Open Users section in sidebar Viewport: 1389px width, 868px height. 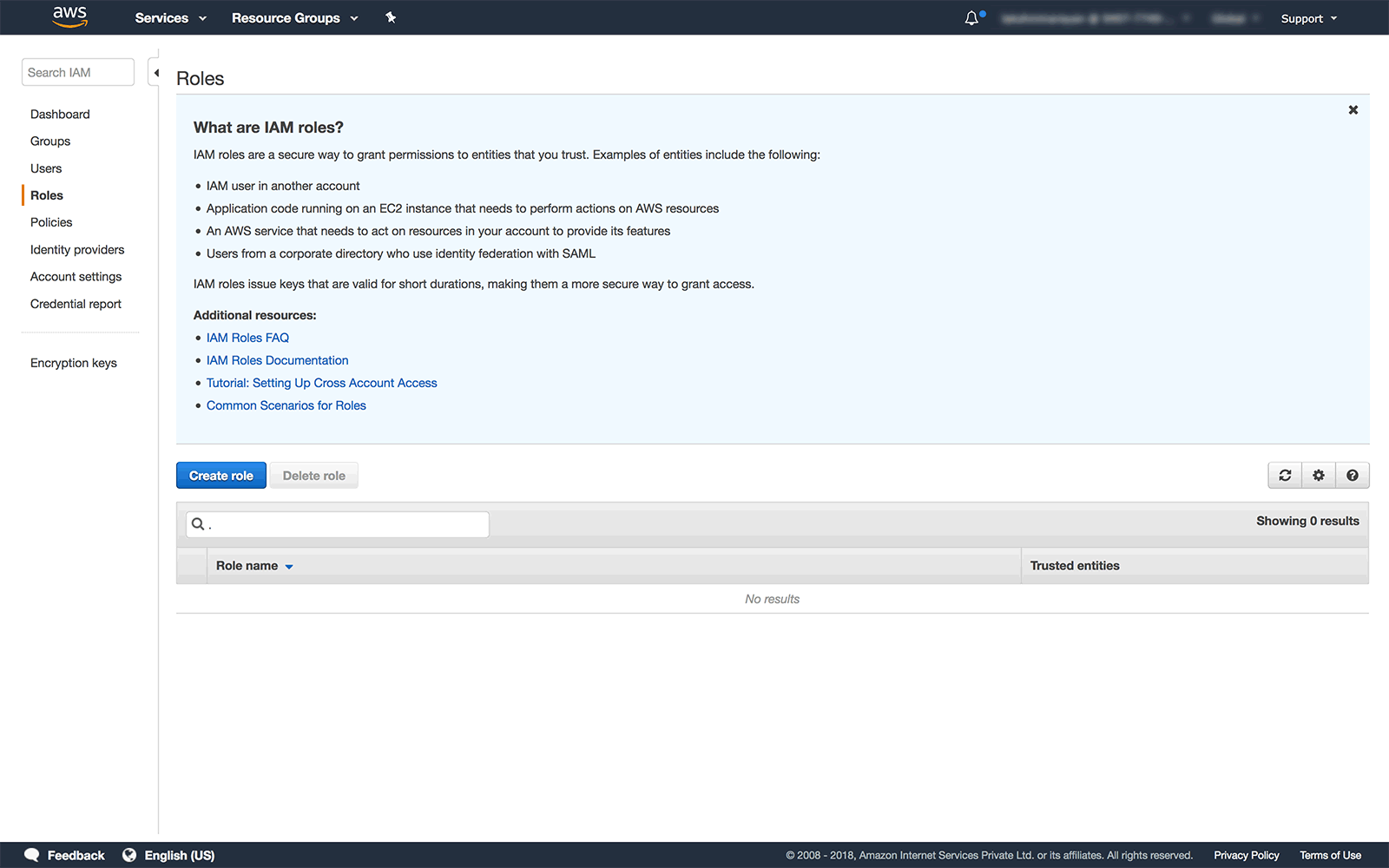click(46, 168)
